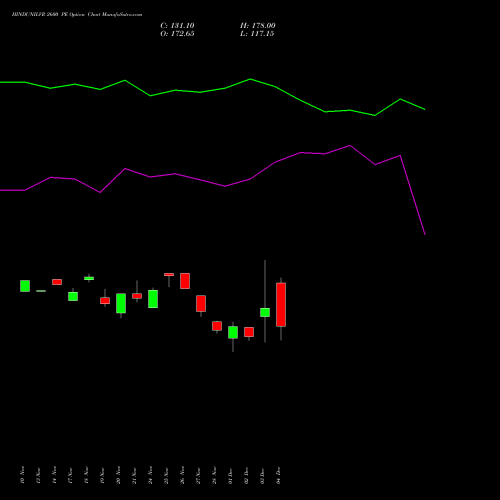This screenshot has width=500, height=500.
Task: Click the green 01 Dec candle
Action: point(233,332)
